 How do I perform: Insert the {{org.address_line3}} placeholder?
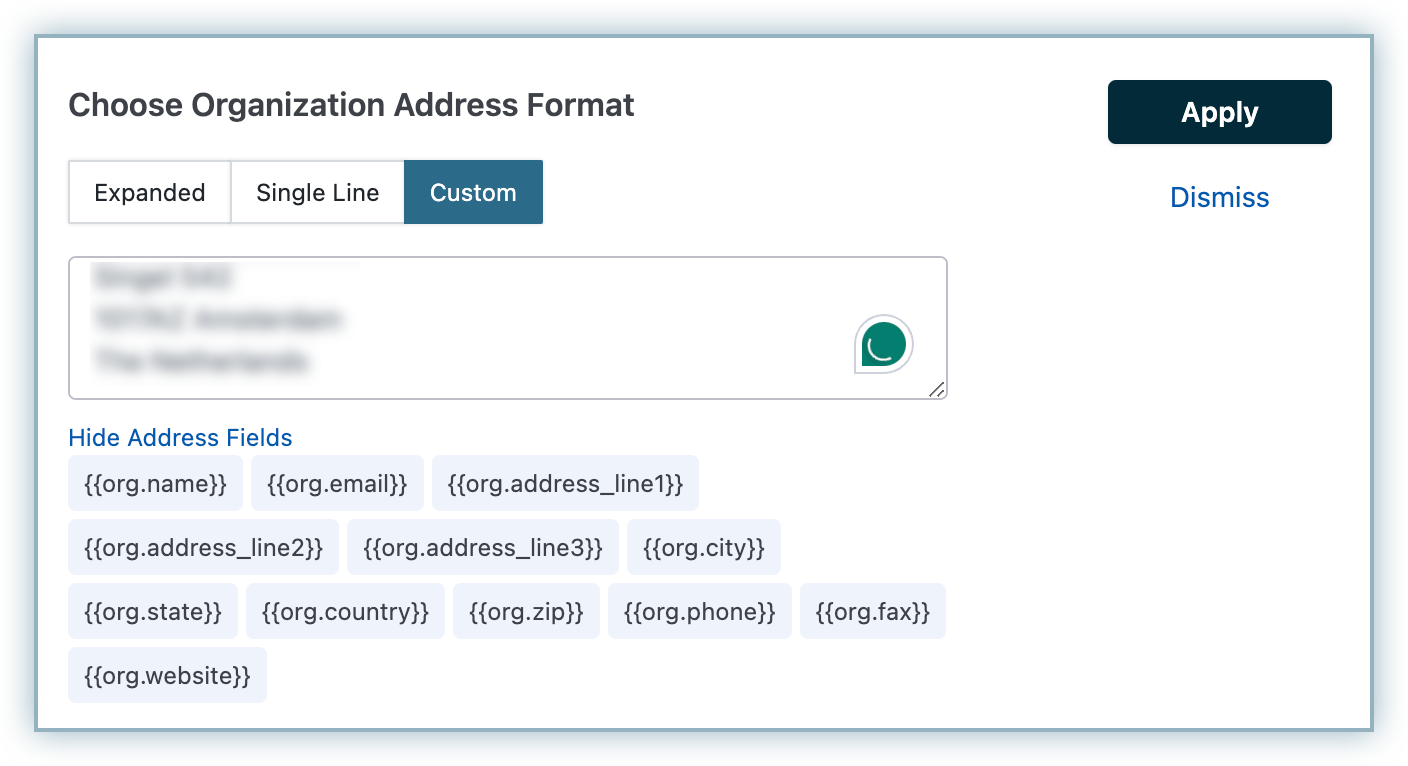tap(483, 548)
